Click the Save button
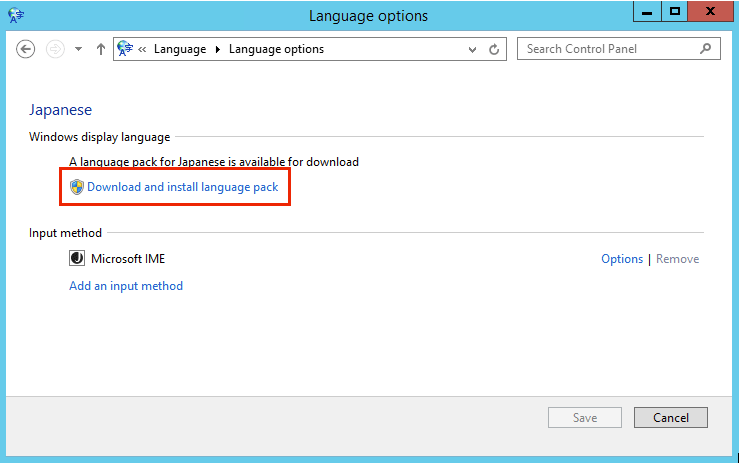The image size is (740, 464). (x=585, y=417)
